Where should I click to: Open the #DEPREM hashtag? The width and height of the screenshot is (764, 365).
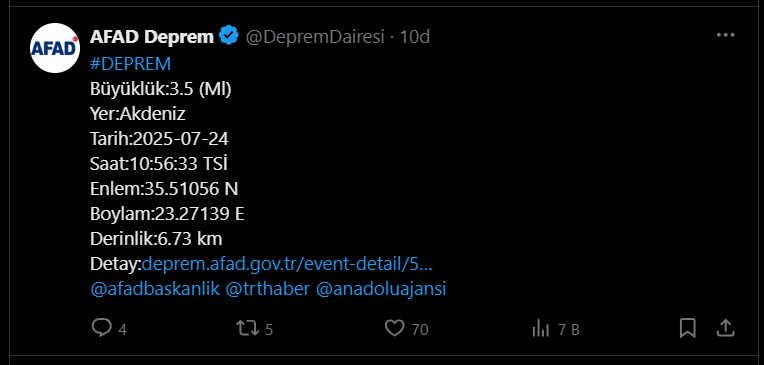131,64
